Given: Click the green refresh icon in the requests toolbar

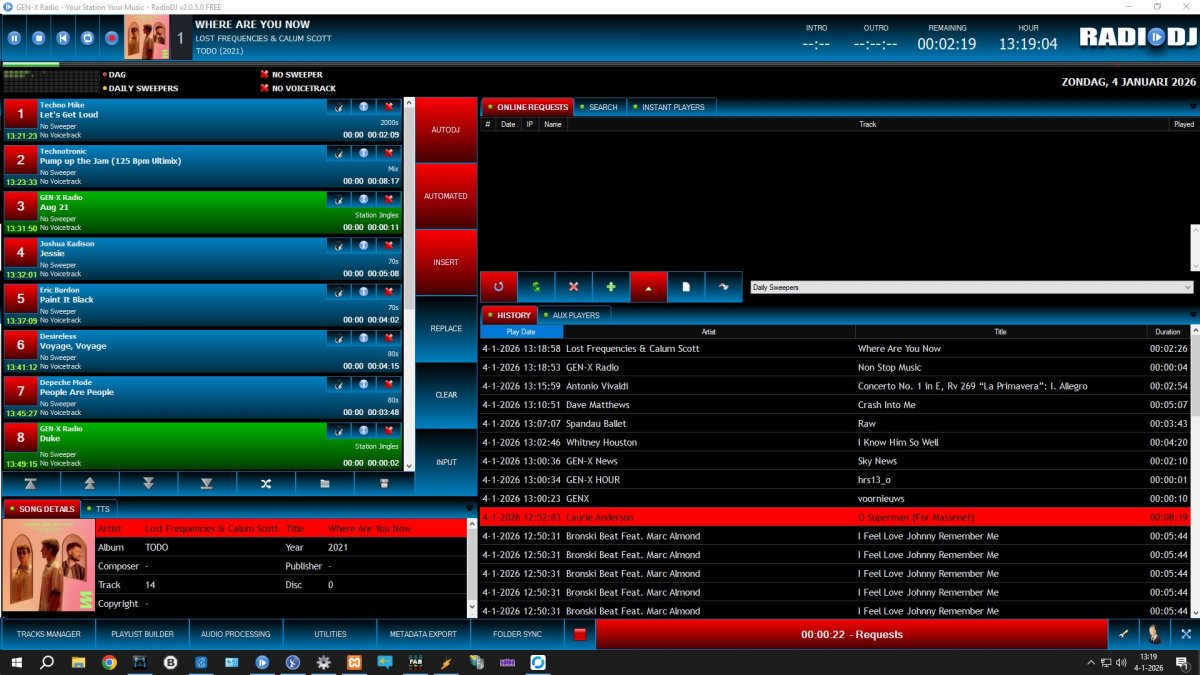Looking at the screenshot, I should pyautogui.click(x=536, y=287).
